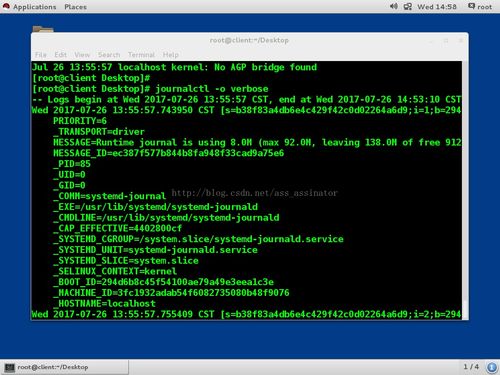Click the 13:55:57.743950 CST entry header
500x375 pixels.
246,110
